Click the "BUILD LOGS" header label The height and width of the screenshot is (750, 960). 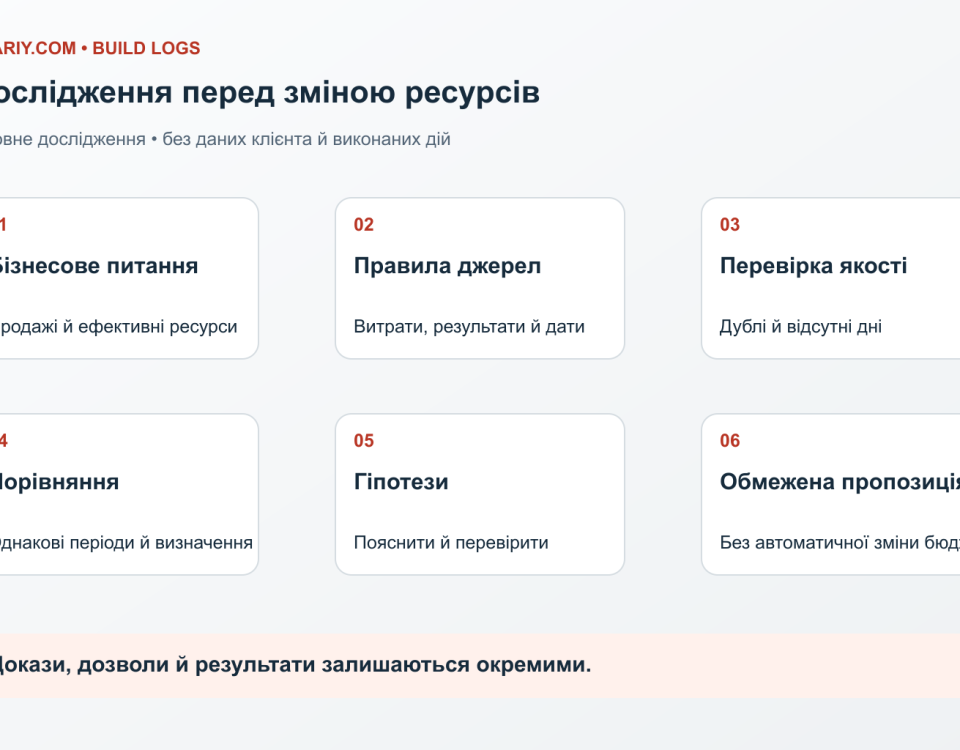click(x=146, y=48)
